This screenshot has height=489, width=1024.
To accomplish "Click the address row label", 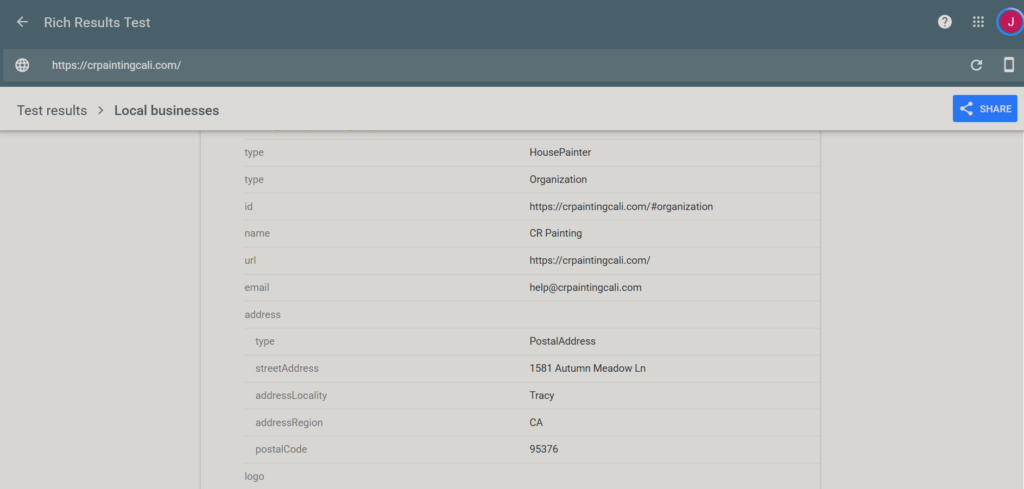I will coord(262,315).
